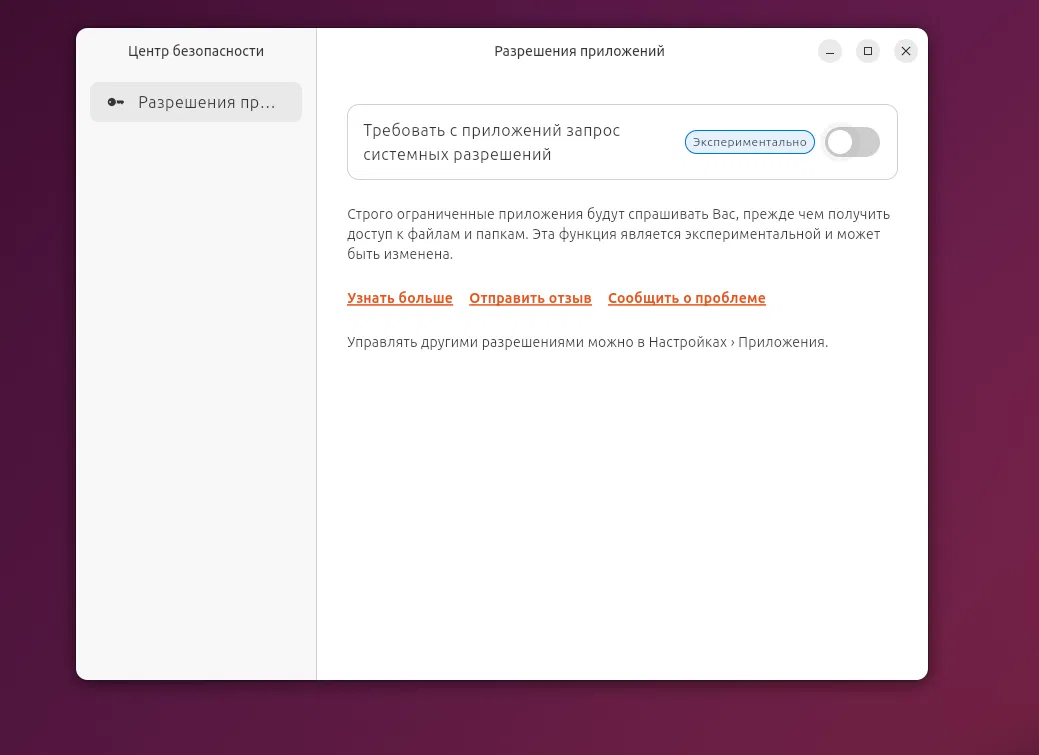Image resolution: width=1039 pixels, height=755 pixels.
Task: Click the «Требовать с приложений запрос» row label
Action: [x=492, y=142]
